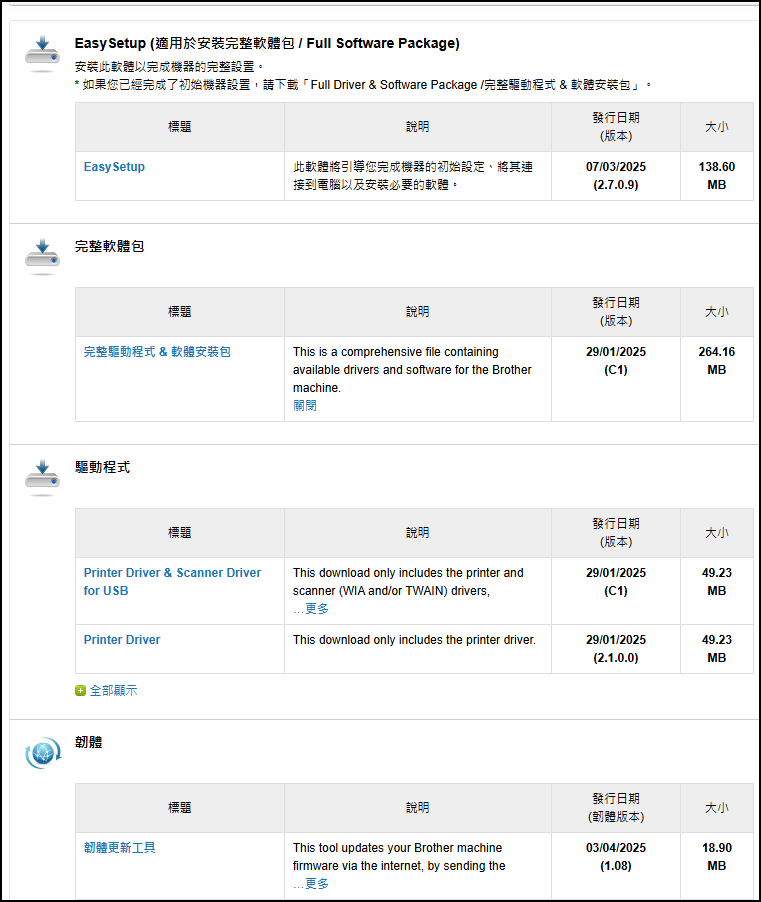Click the EasySetup section heading text
761x902 pixels.
pos(267,43)
